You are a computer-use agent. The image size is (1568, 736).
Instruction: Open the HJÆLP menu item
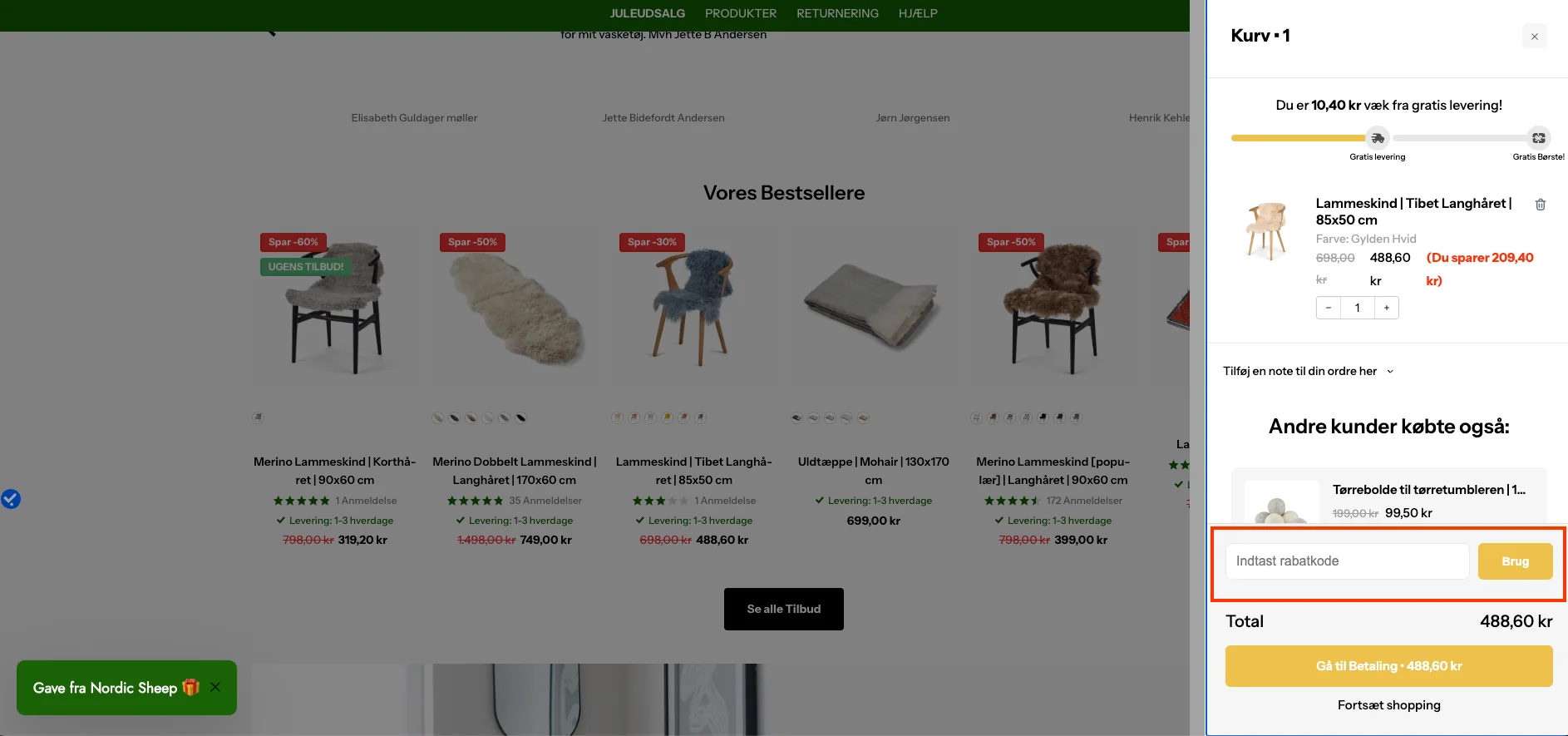[x=918, y=13]
